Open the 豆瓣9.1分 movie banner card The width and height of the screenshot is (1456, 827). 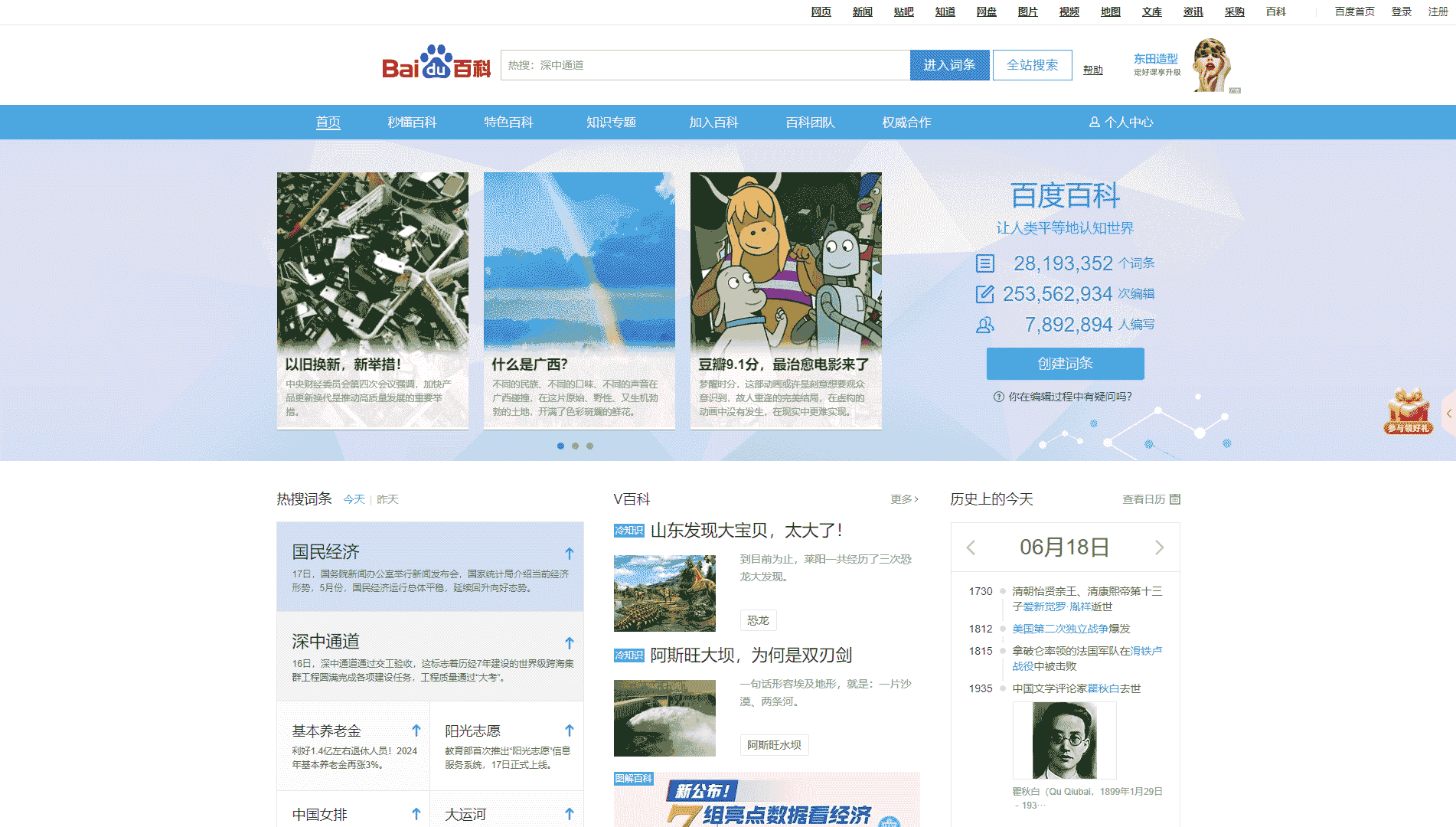(x=786, y=300)
